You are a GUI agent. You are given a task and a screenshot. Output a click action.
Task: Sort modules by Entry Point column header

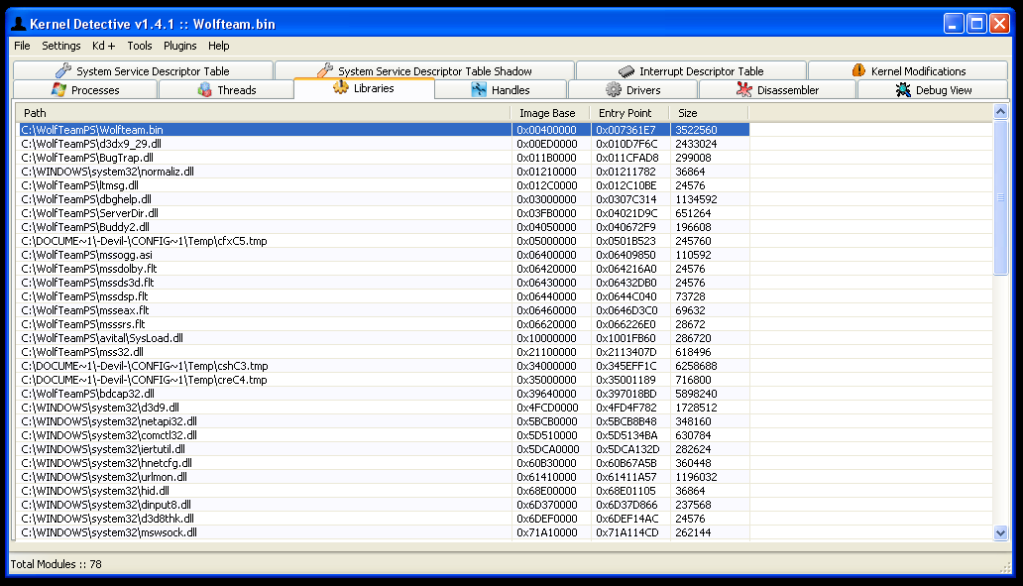[628, 113]
